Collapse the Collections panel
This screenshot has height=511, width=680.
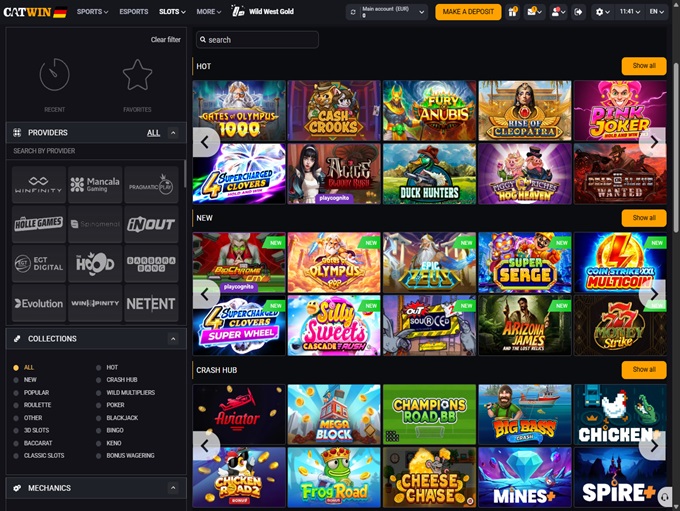tap(173, 339)
